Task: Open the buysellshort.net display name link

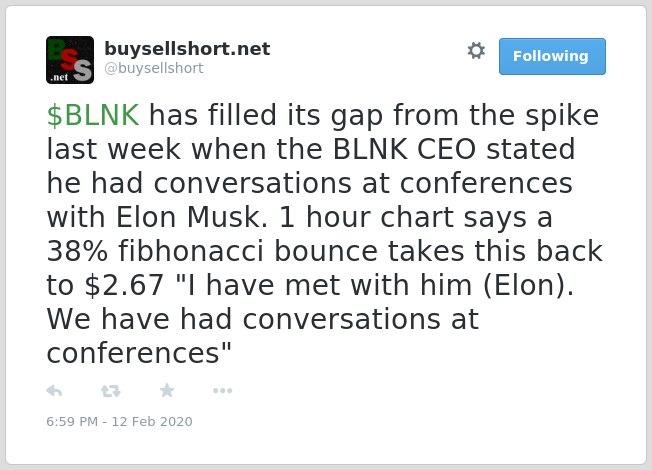Action: tap(187, 49)
